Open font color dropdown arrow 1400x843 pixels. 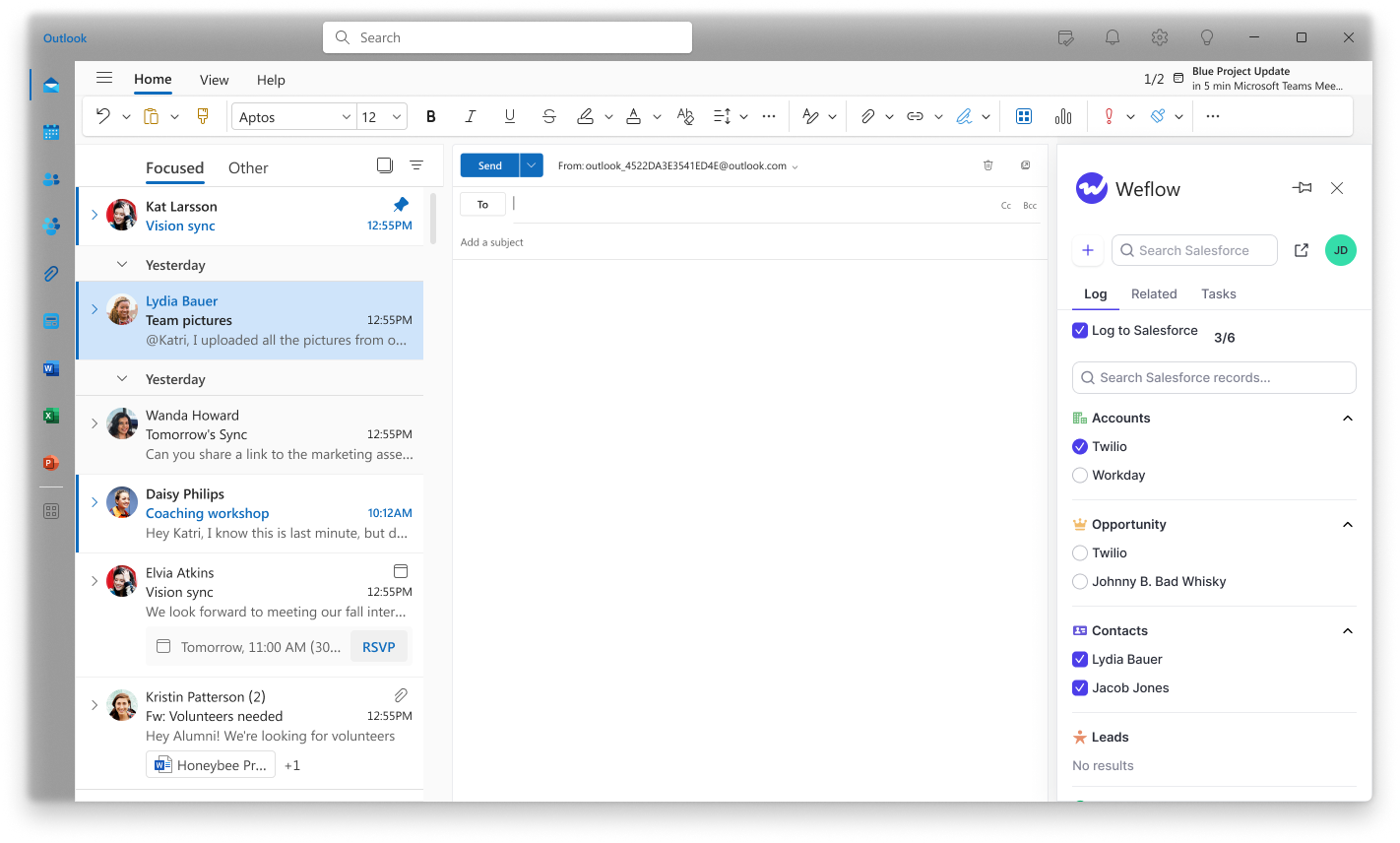(x=657, y=116)
